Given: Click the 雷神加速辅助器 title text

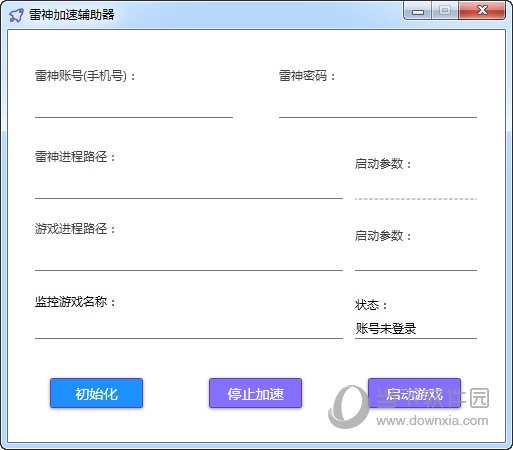Looking at the screenshot, I should 72,15.
